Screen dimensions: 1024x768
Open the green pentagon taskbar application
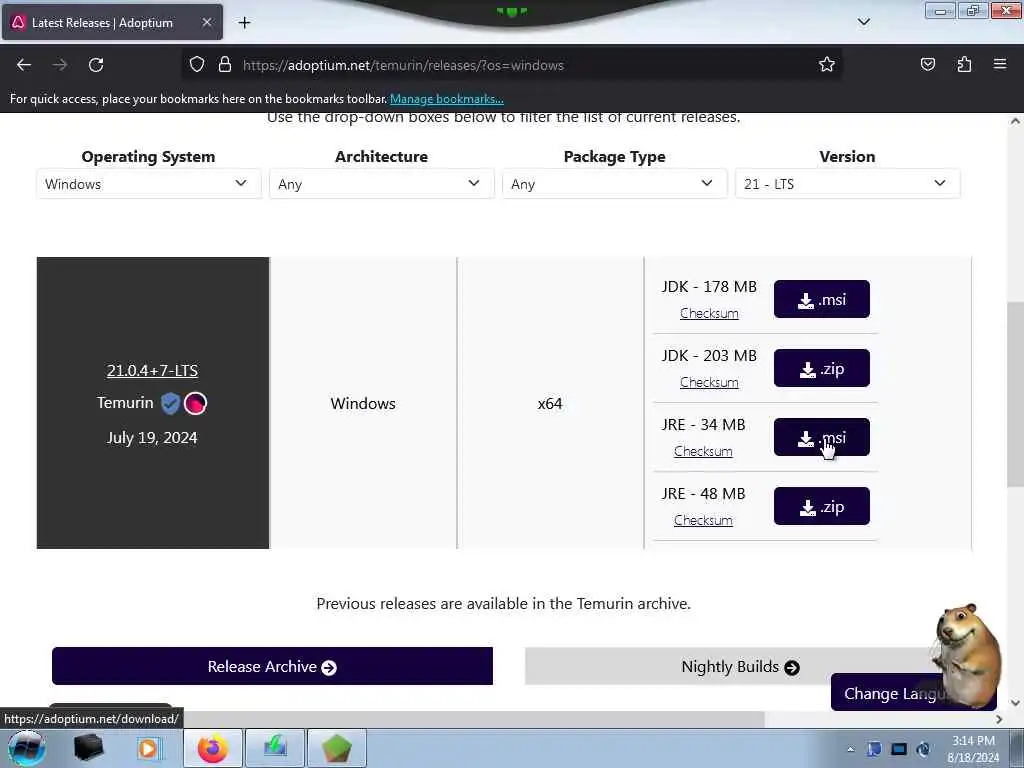coord(337,748)
